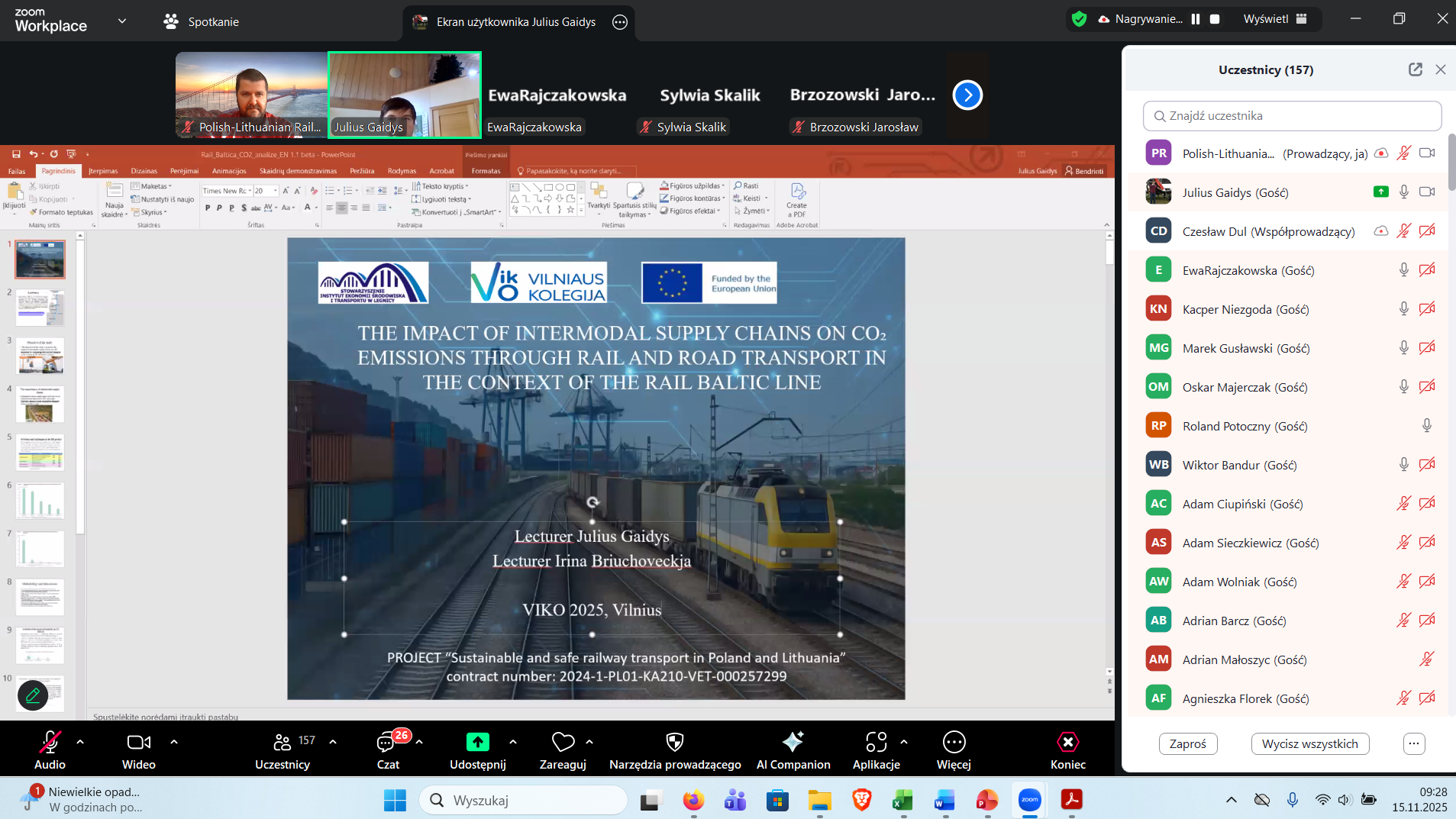
Task: Click the Wycisz wszystkich button
Action: tap(1309, 743)
